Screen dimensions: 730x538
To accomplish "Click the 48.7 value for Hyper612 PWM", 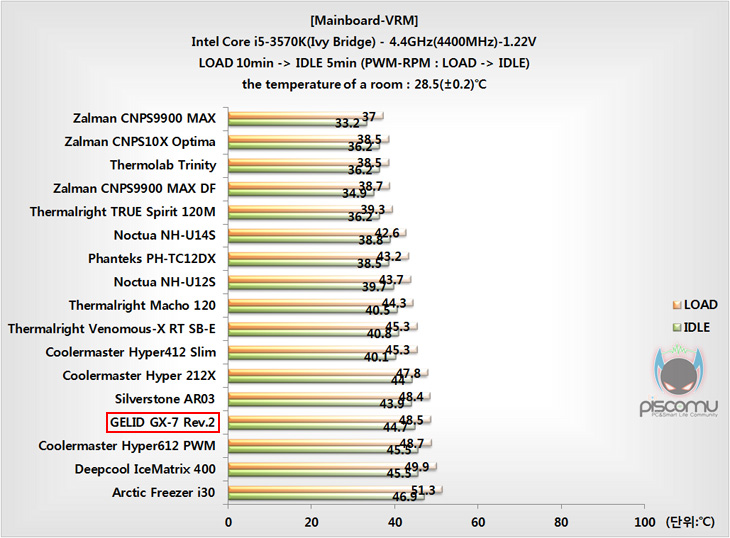I will (412, 444).
